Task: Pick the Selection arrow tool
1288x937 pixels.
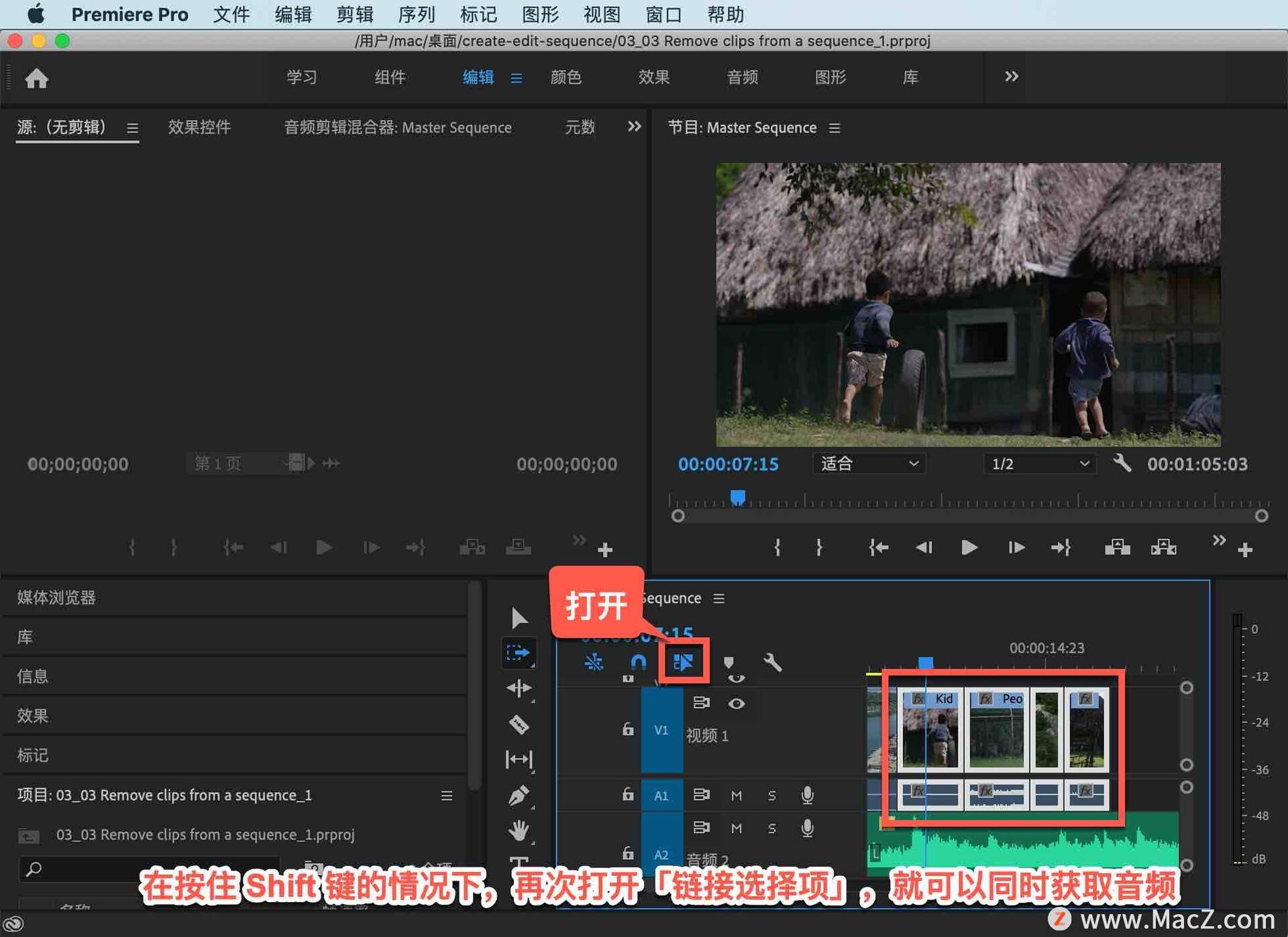Action: click(x=519, y=618)
